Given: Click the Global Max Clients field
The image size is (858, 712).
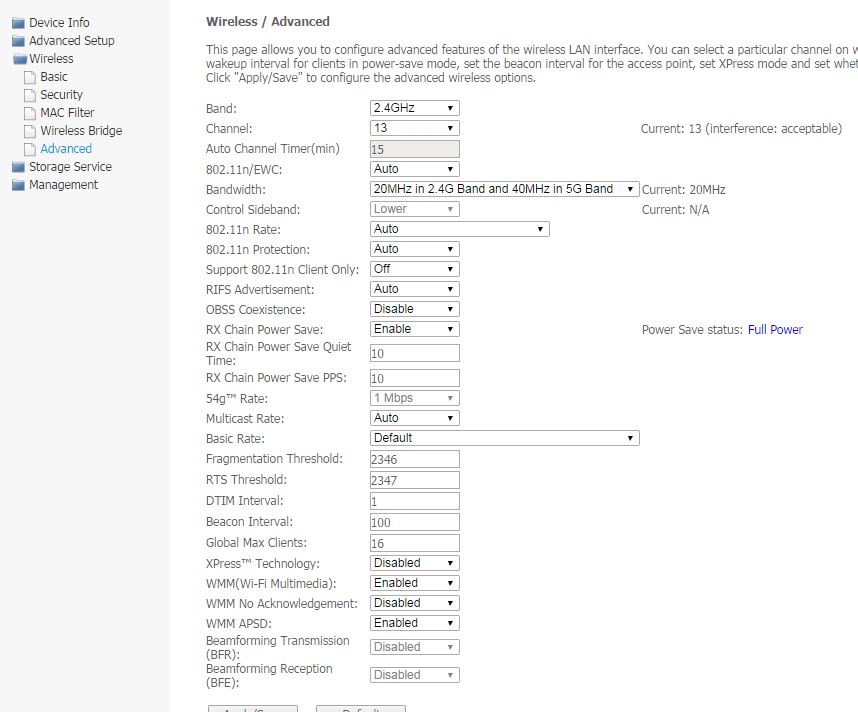Looking at the screenshot, I should [415, 543].
